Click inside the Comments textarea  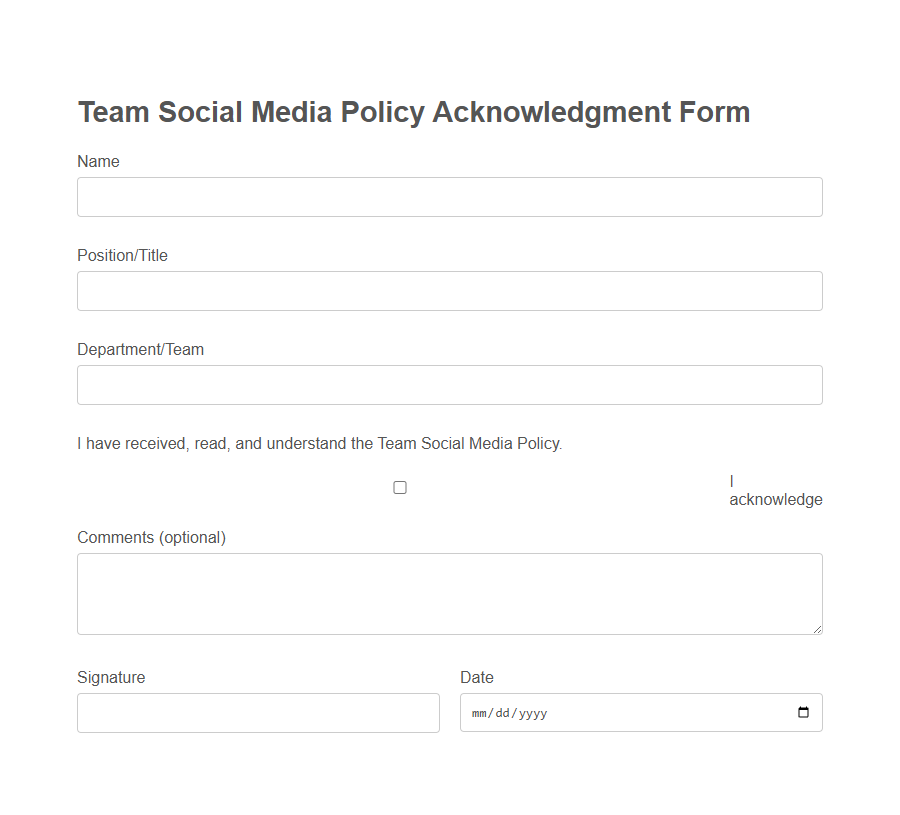(449, 590)
